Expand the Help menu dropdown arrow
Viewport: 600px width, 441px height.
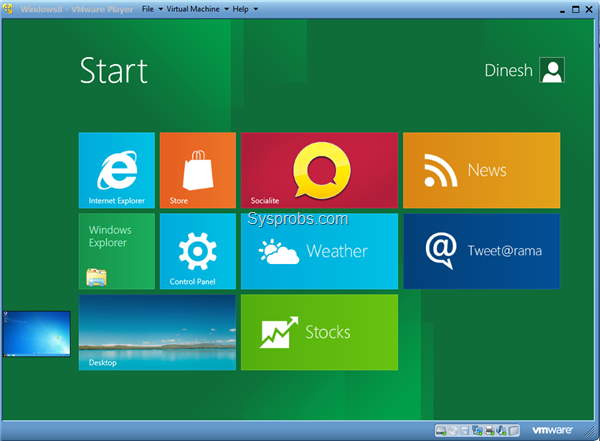[256, 9]
